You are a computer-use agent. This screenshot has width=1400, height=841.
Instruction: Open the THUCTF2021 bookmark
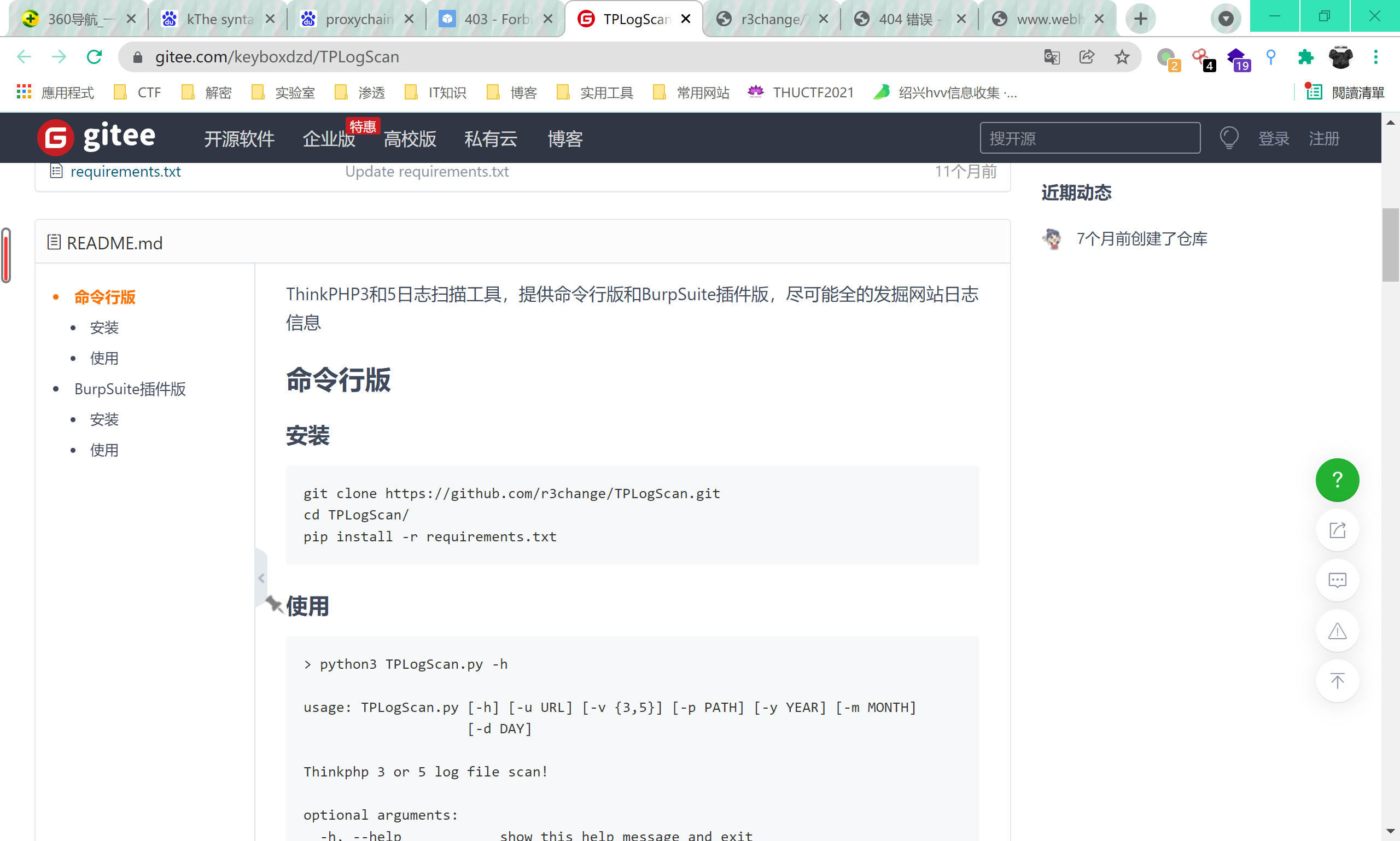pos(800,92)
